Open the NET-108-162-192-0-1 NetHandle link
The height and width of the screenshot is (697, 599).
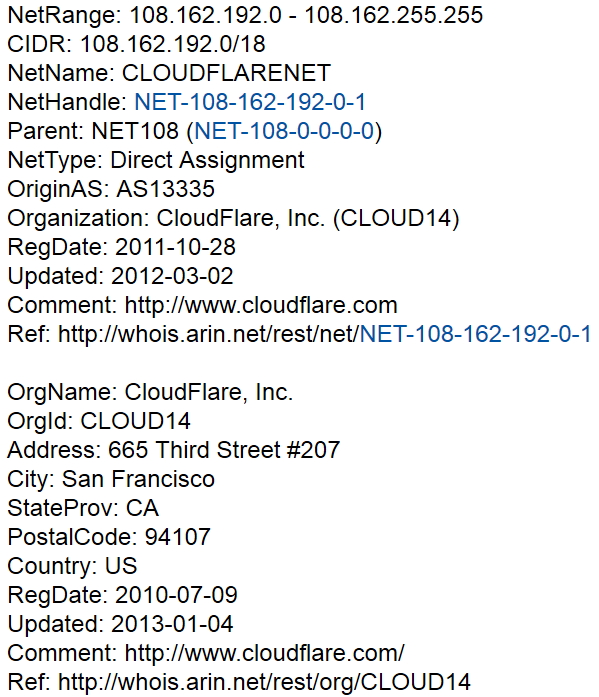[x=250, y=102]
